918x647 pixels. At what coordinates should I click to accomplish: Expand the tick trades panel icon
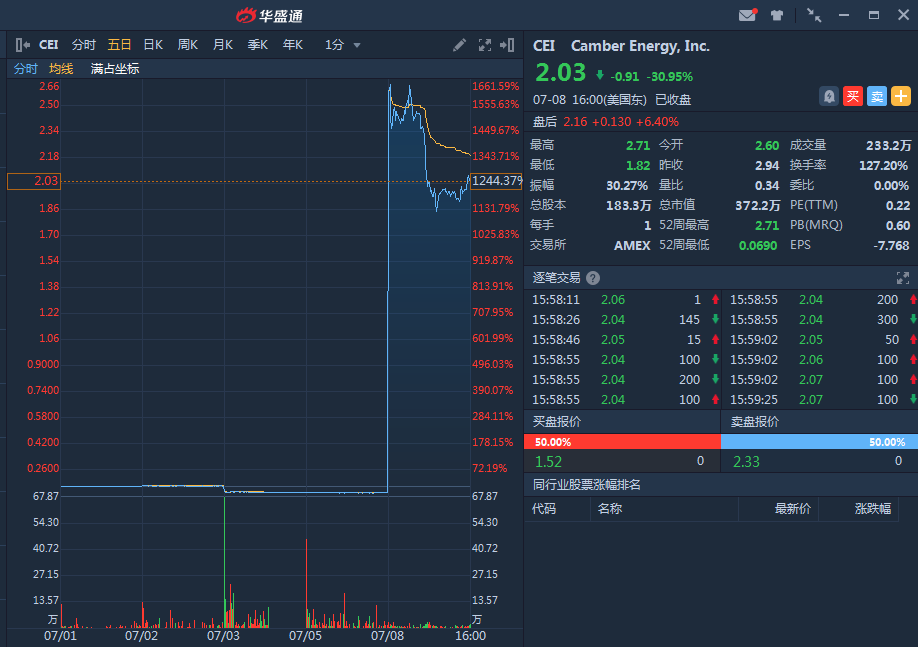coord(903,278)
